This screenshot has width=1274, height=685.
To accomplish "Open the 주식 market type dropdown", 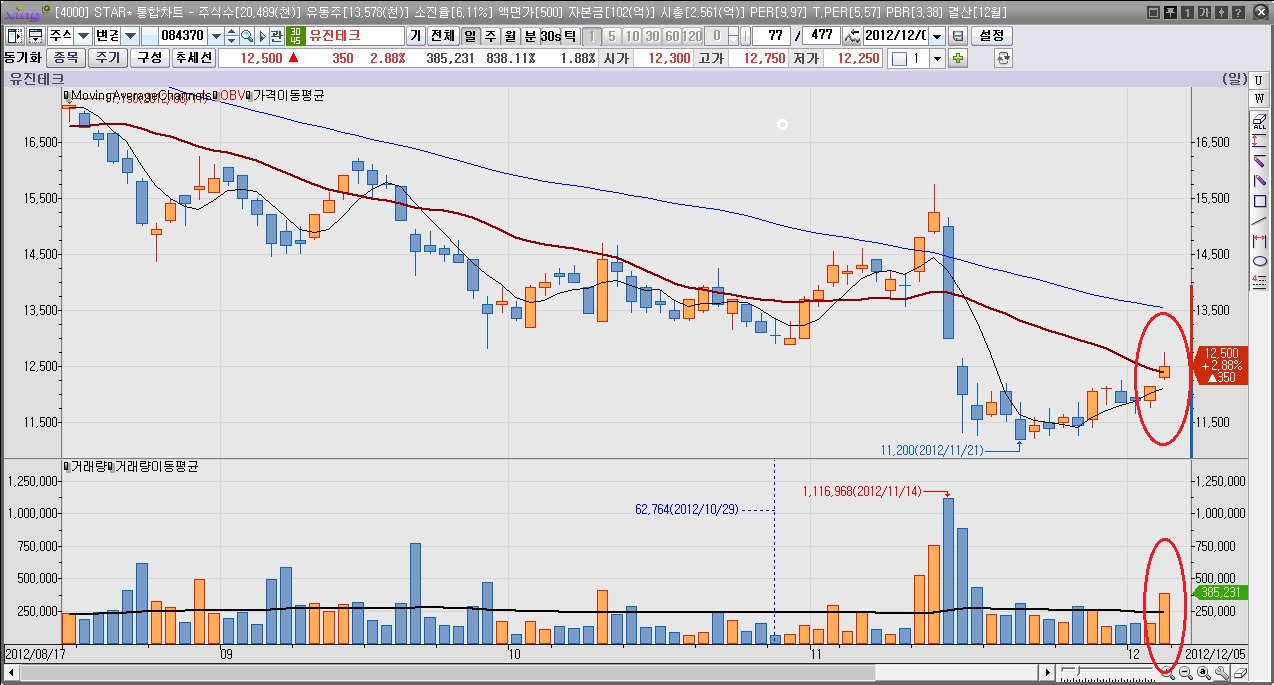I will pyautogui.click(x=82, y=36).
